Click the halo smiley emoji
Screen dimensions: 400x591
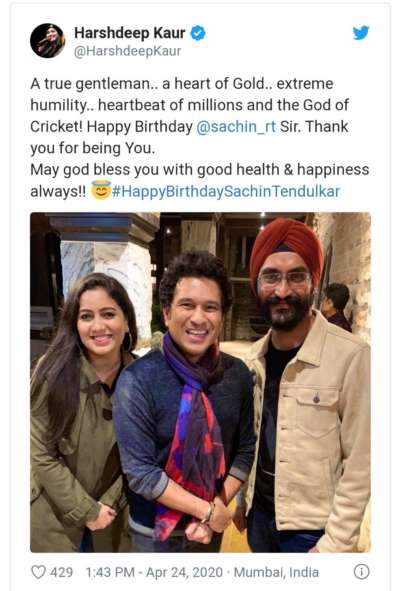pyautogui.click(x=101, y=190)
